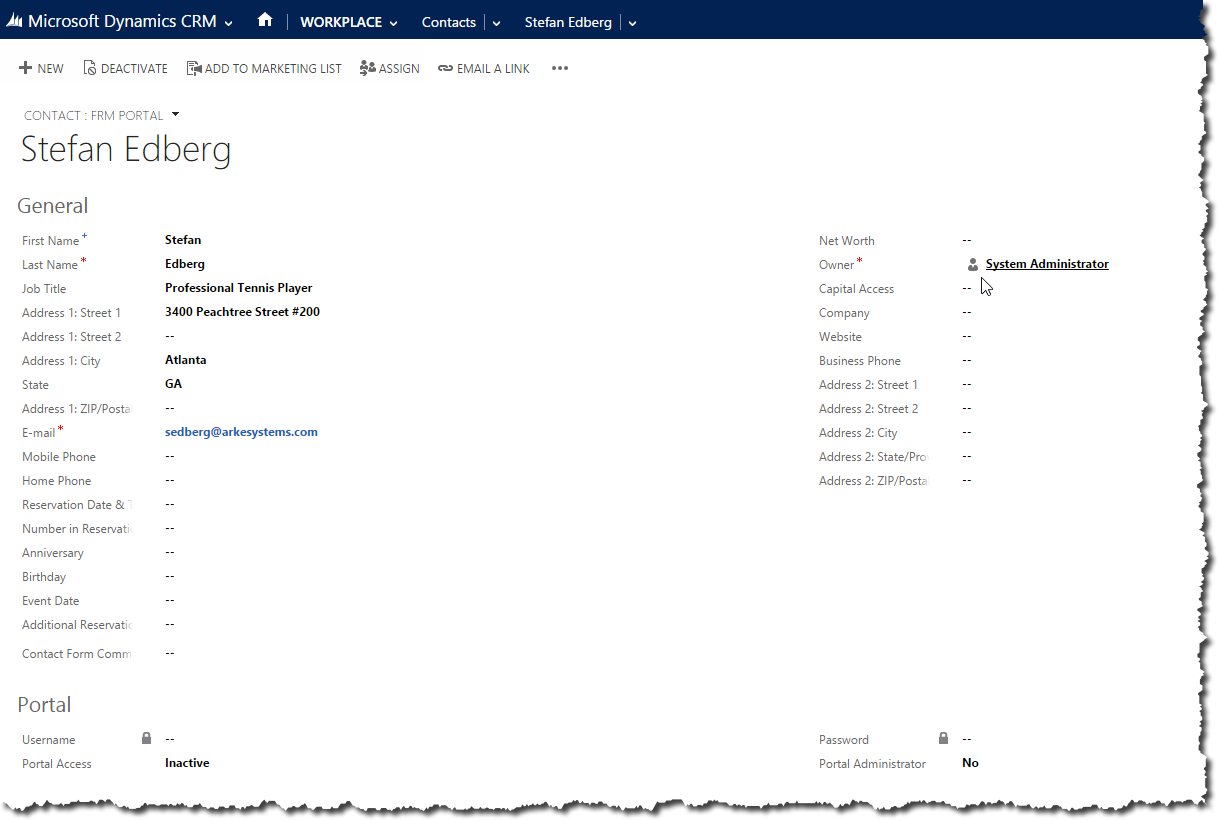
Task: Click the Add to Marketing List icon
Action: coord(193,68)
